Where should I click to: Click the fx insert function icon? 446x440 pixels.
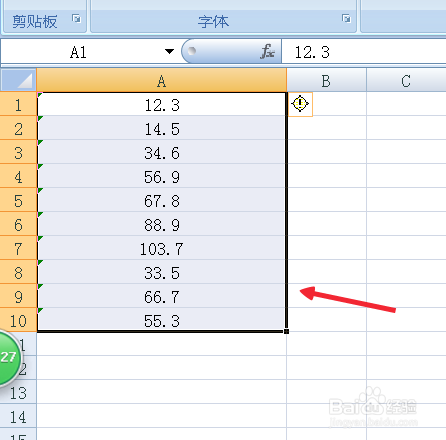268,52
